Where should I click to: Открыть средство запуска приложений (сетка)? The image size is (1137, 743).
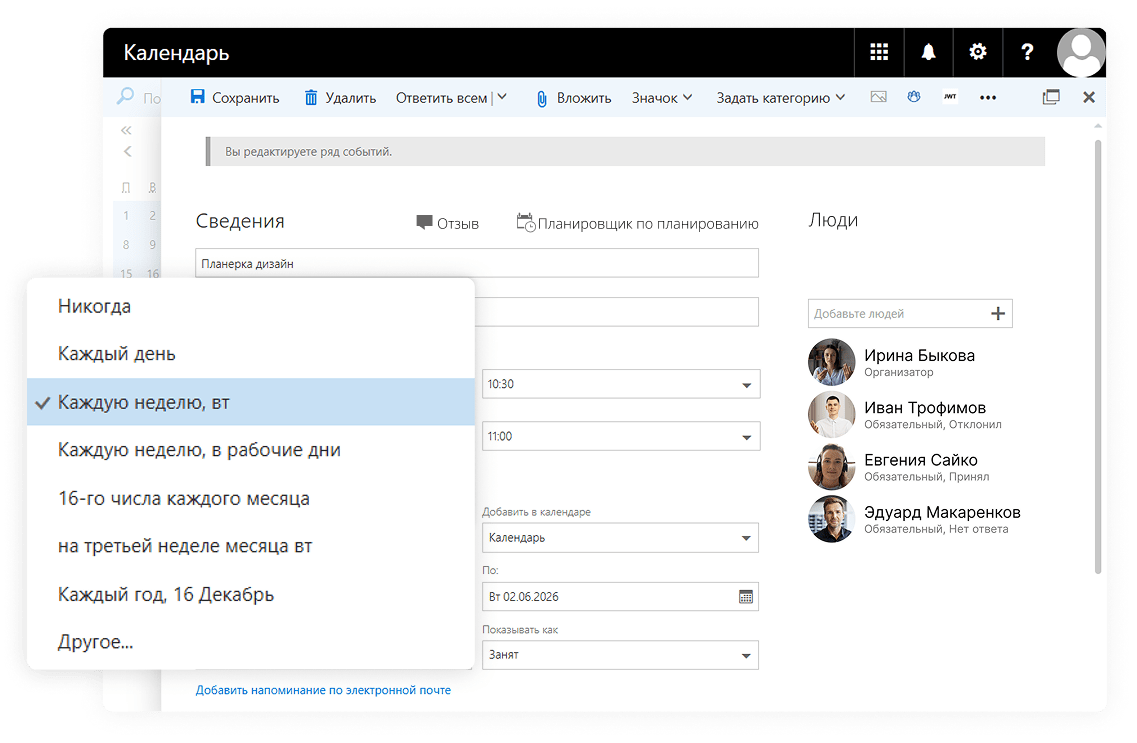point(878,51)
